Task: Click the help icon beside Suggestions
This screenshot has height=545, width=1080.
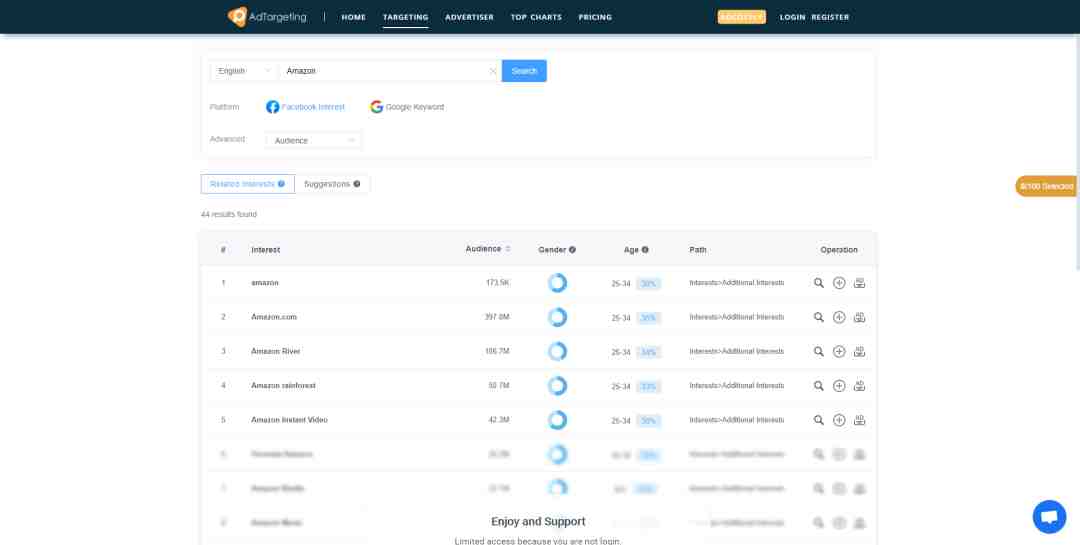Action: (357, 184)
